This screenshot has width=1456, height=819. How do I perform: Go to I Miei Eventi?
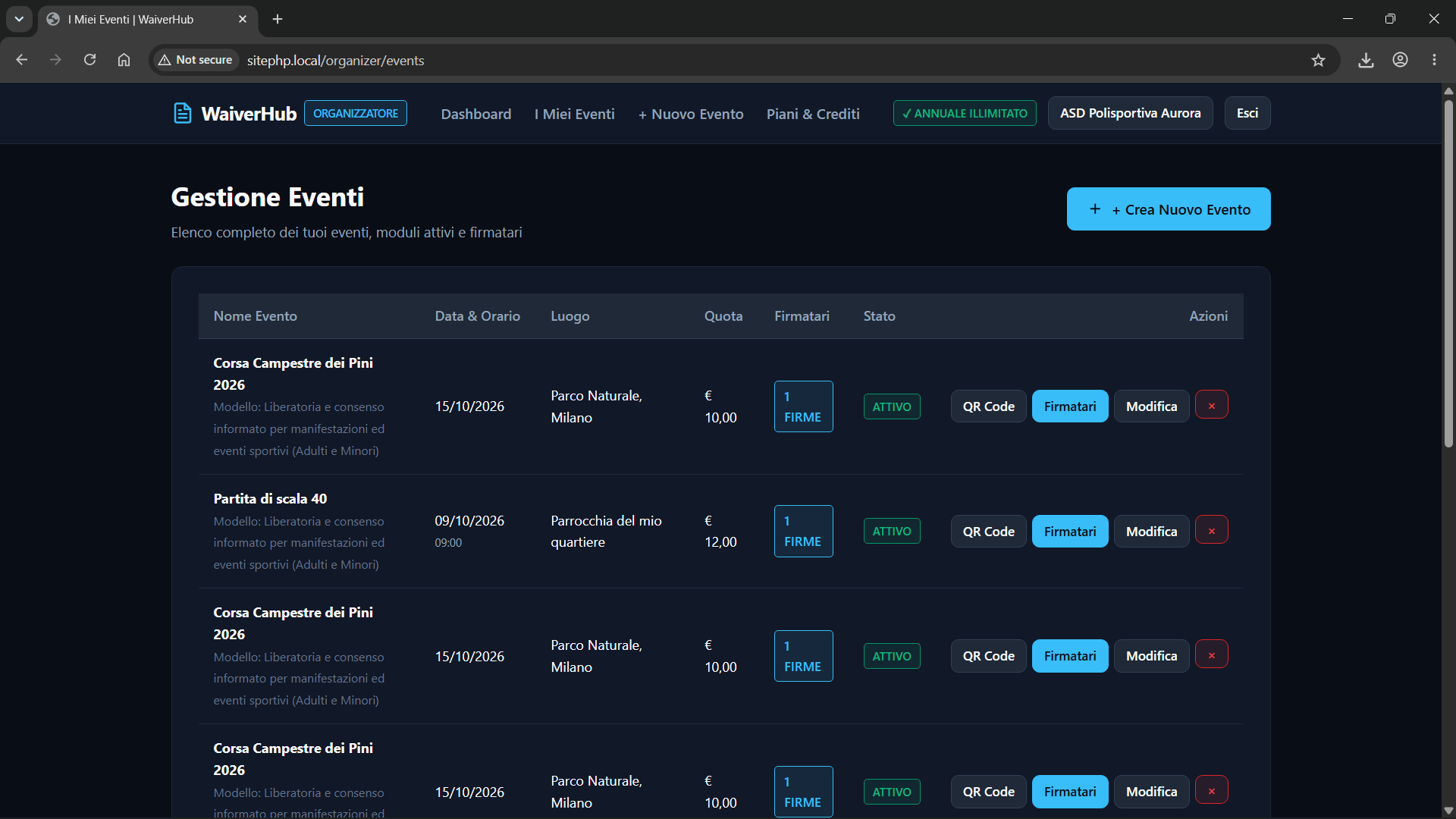(574, 114)
